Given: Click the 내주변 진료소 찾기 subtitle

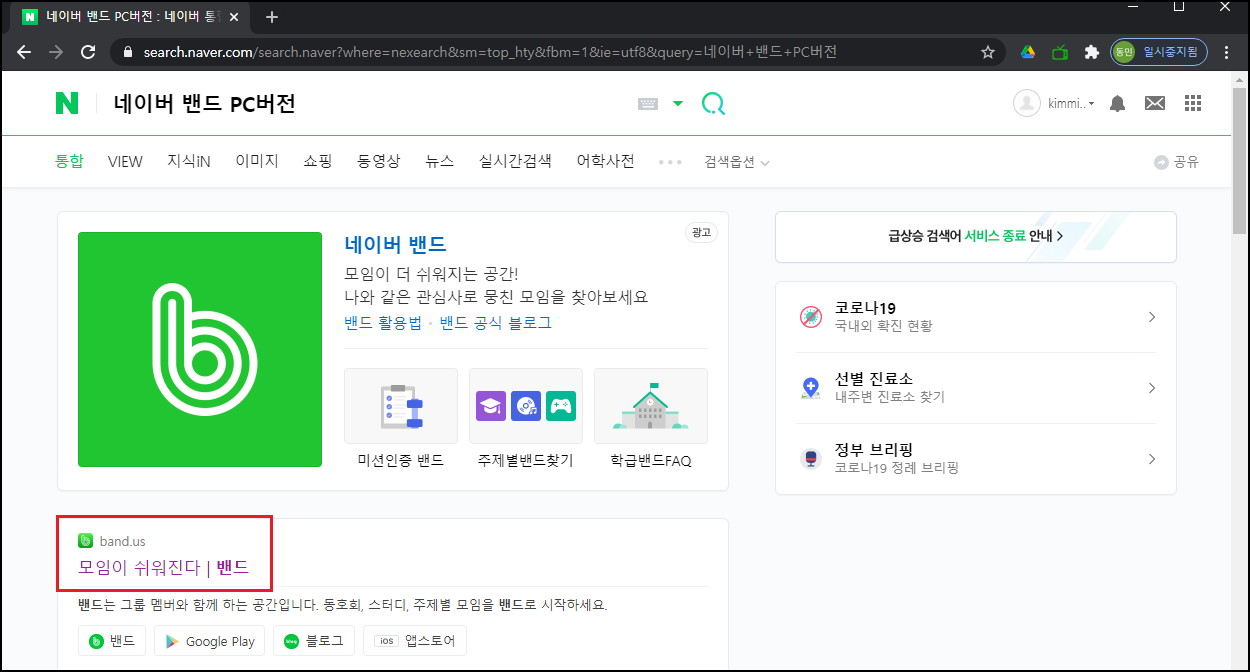Looking at the screenshot, I should click(x=890, y=397).
